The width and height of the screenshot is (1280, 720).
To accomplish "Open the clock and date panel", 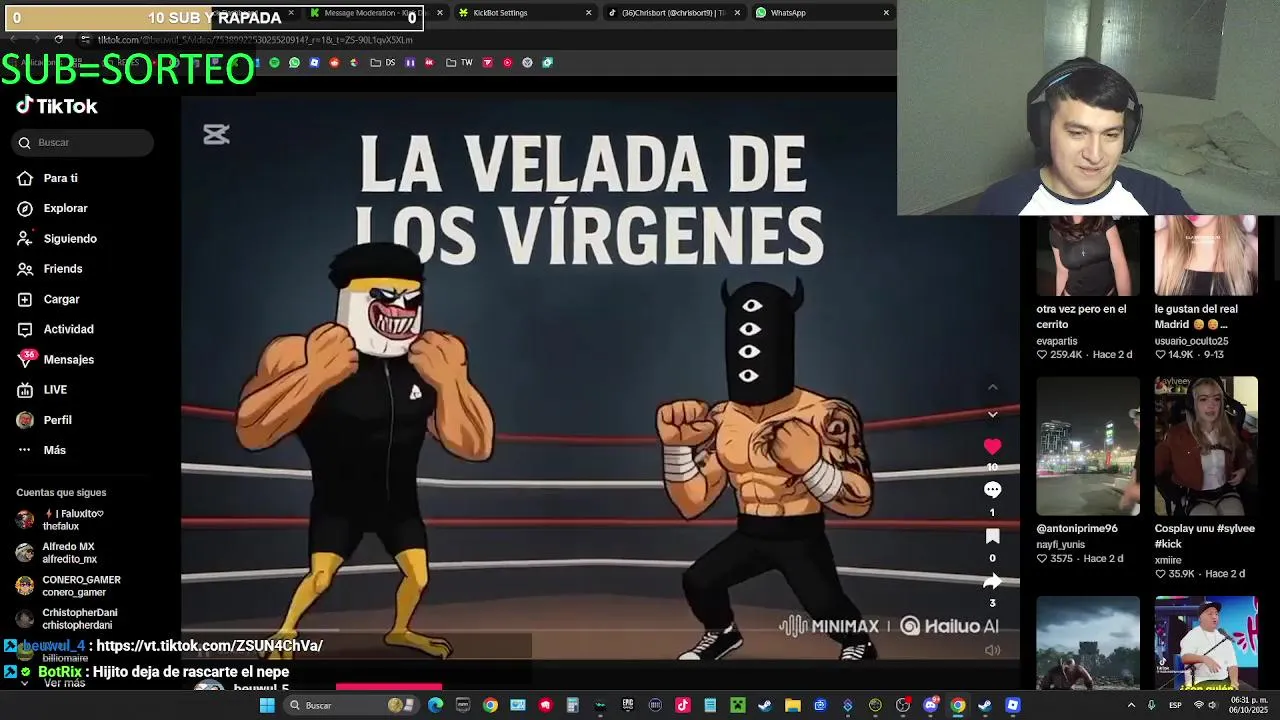I will [x=1248, y=705].
